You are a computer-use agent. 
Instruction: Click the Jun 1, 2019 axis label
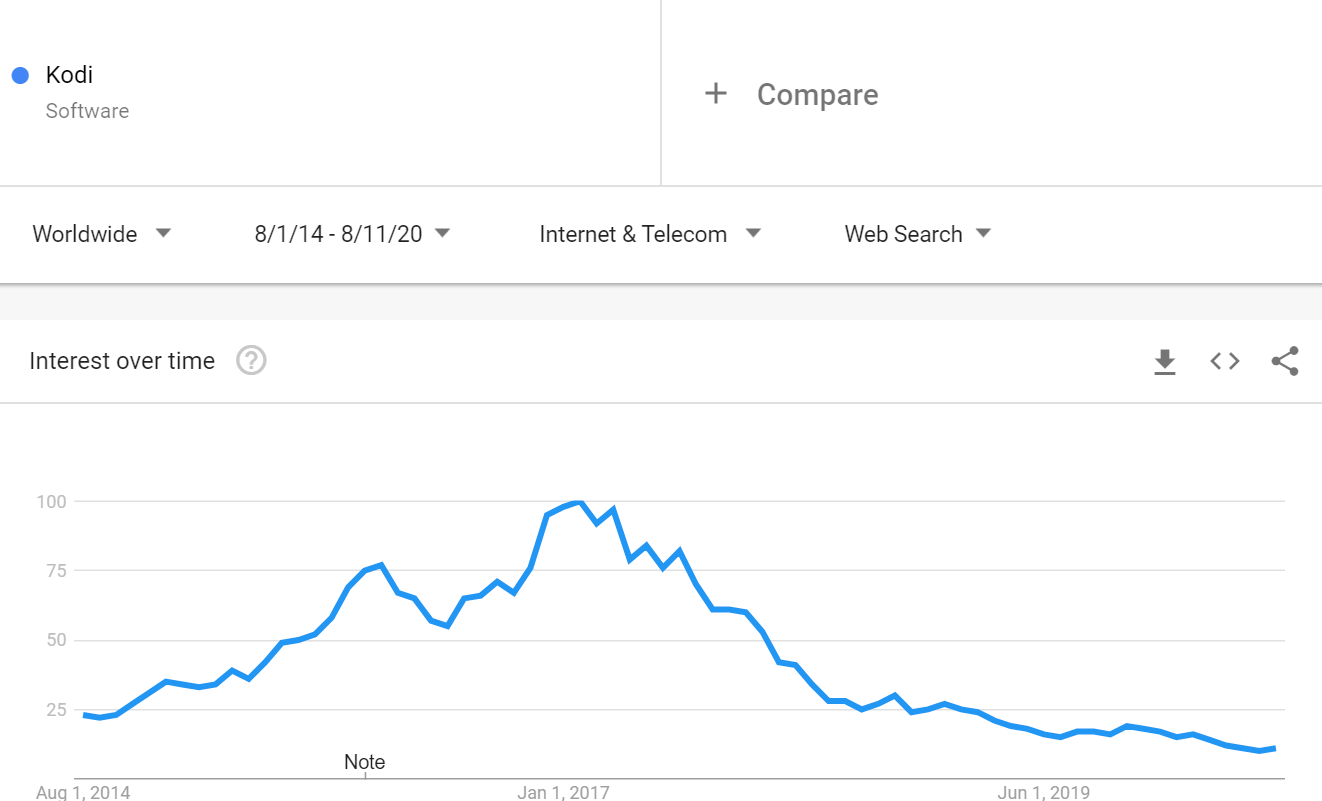[x=1044, y=793]
